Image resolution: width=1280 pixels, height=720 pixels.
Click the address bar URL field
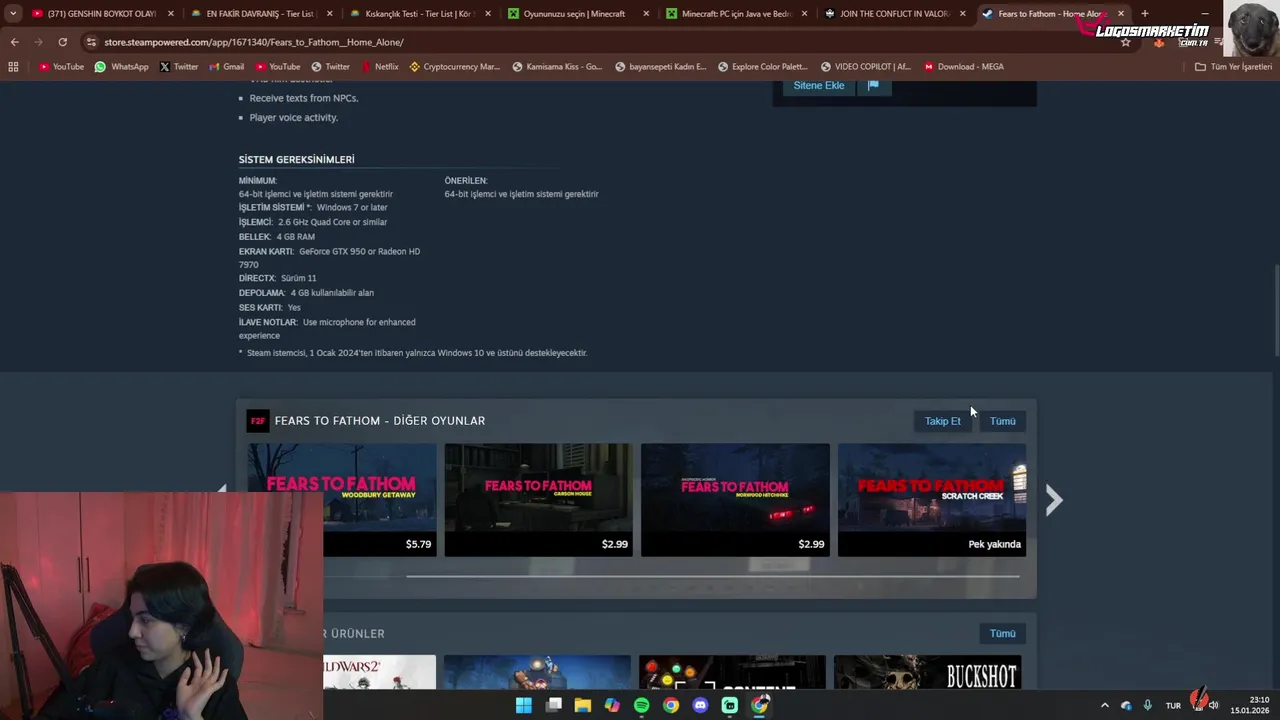pyautogui.click(x=600, y=42)
